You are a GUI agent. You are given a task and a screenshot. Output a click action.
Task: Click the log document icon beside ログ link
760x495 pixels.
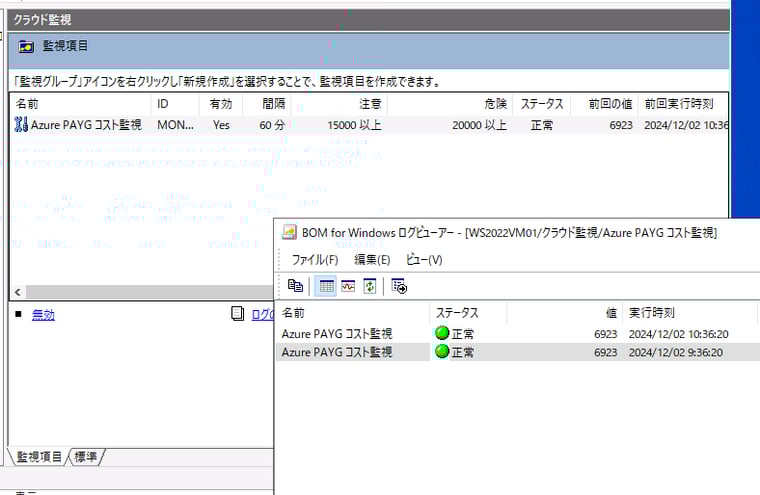[x=238, y=314]
